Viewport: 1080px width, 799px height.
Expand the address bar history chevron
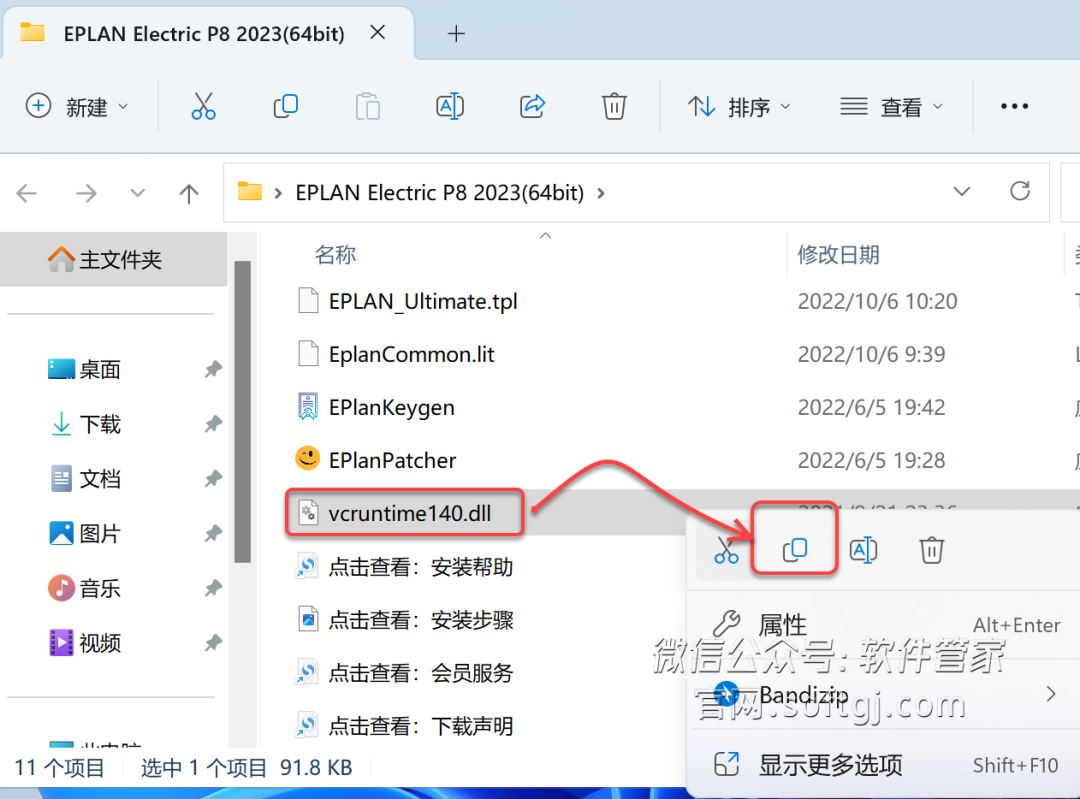click(961, 192)
